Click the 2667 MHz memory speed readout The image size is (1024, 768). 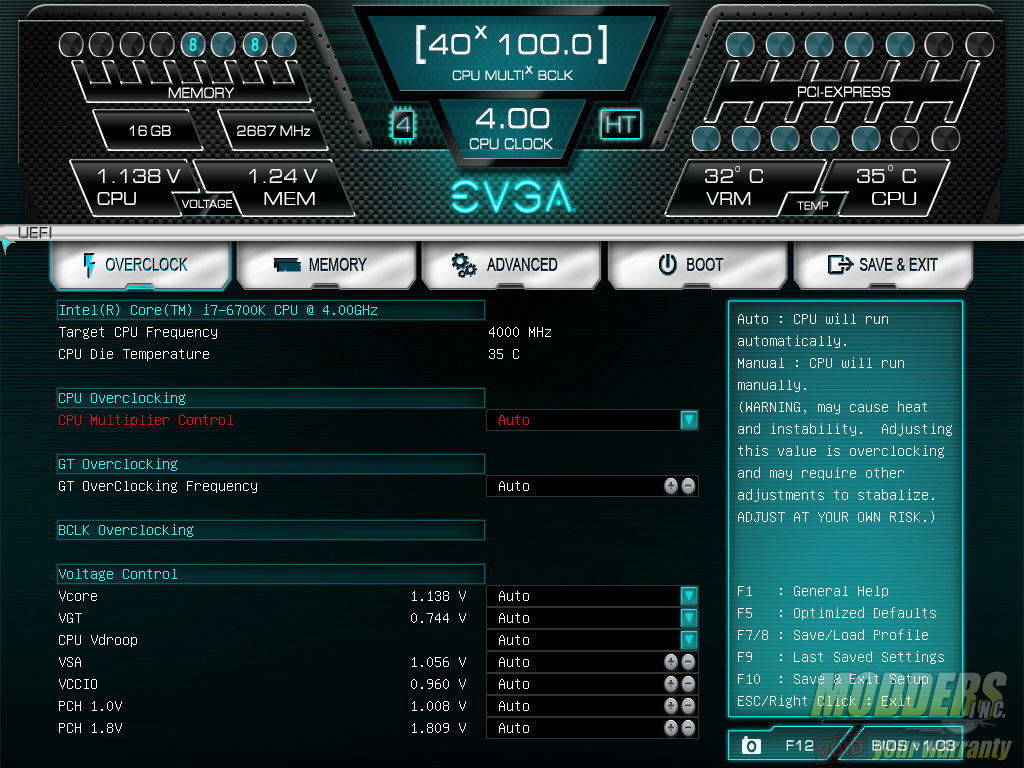coord(273,131)
